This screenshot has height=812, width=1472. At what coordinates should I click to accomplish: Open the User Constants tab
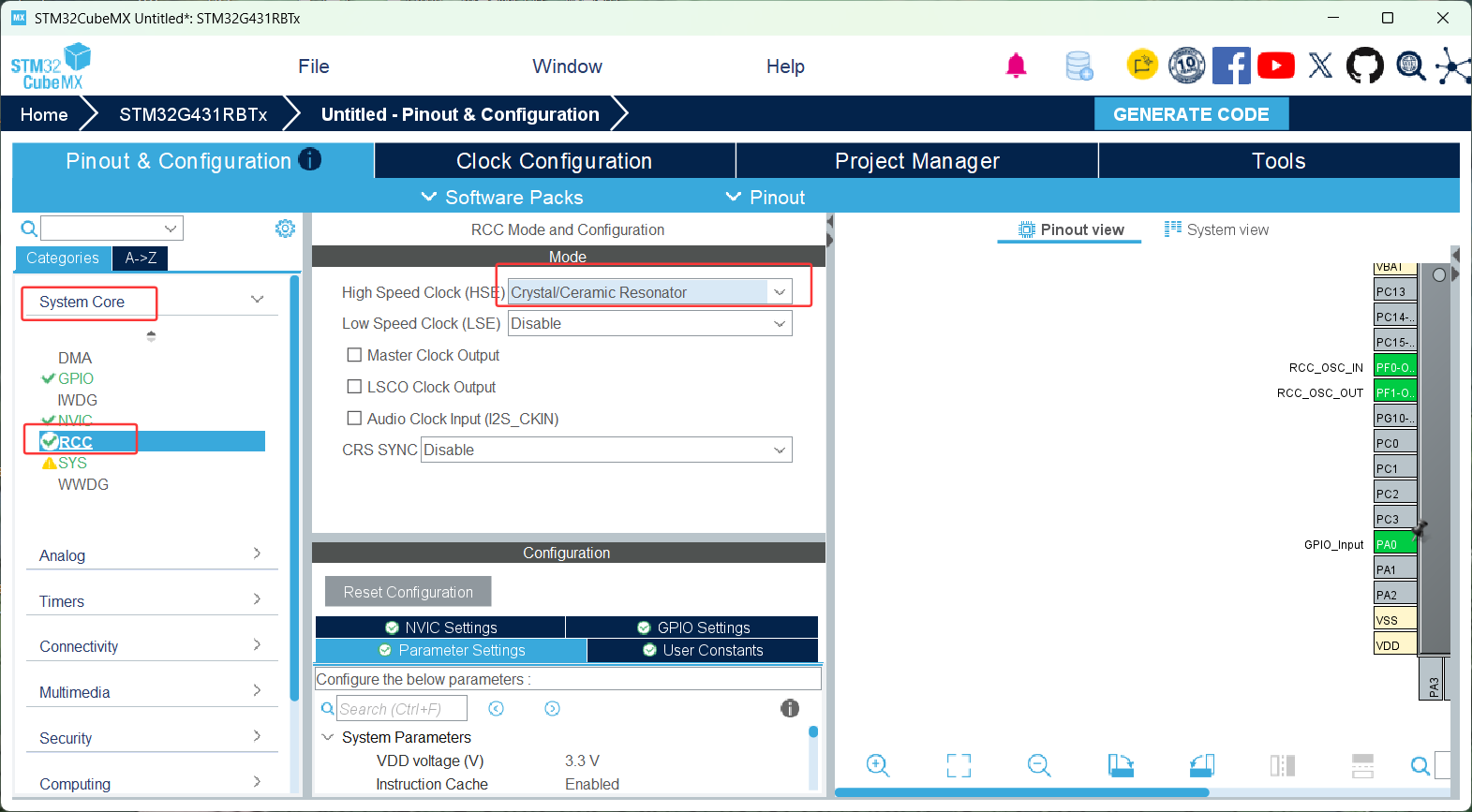(703, 650)
